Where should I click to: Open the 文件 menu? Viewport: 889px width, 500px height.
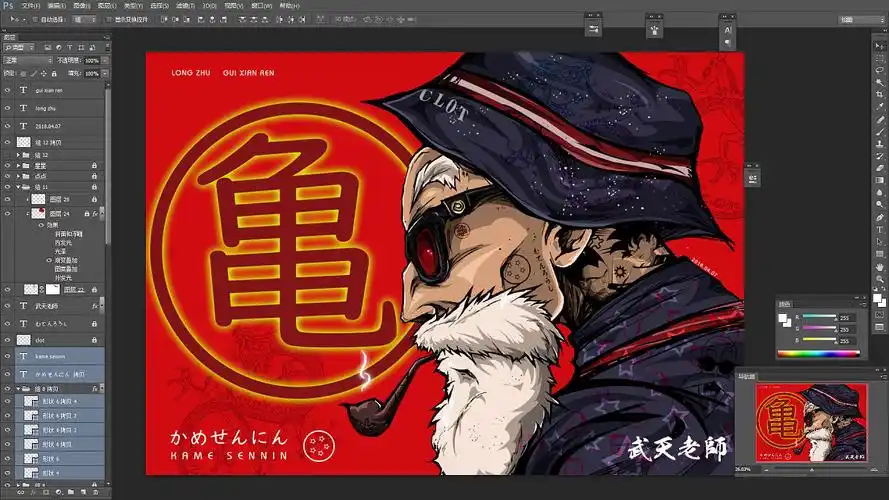click(31, 6)
